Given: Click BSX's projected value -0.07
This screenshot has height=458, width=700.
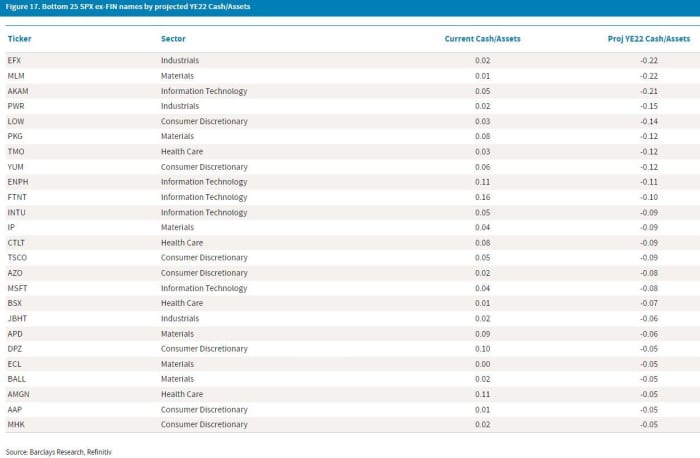Looking at the screenshot, I should [x=649, y=304].
